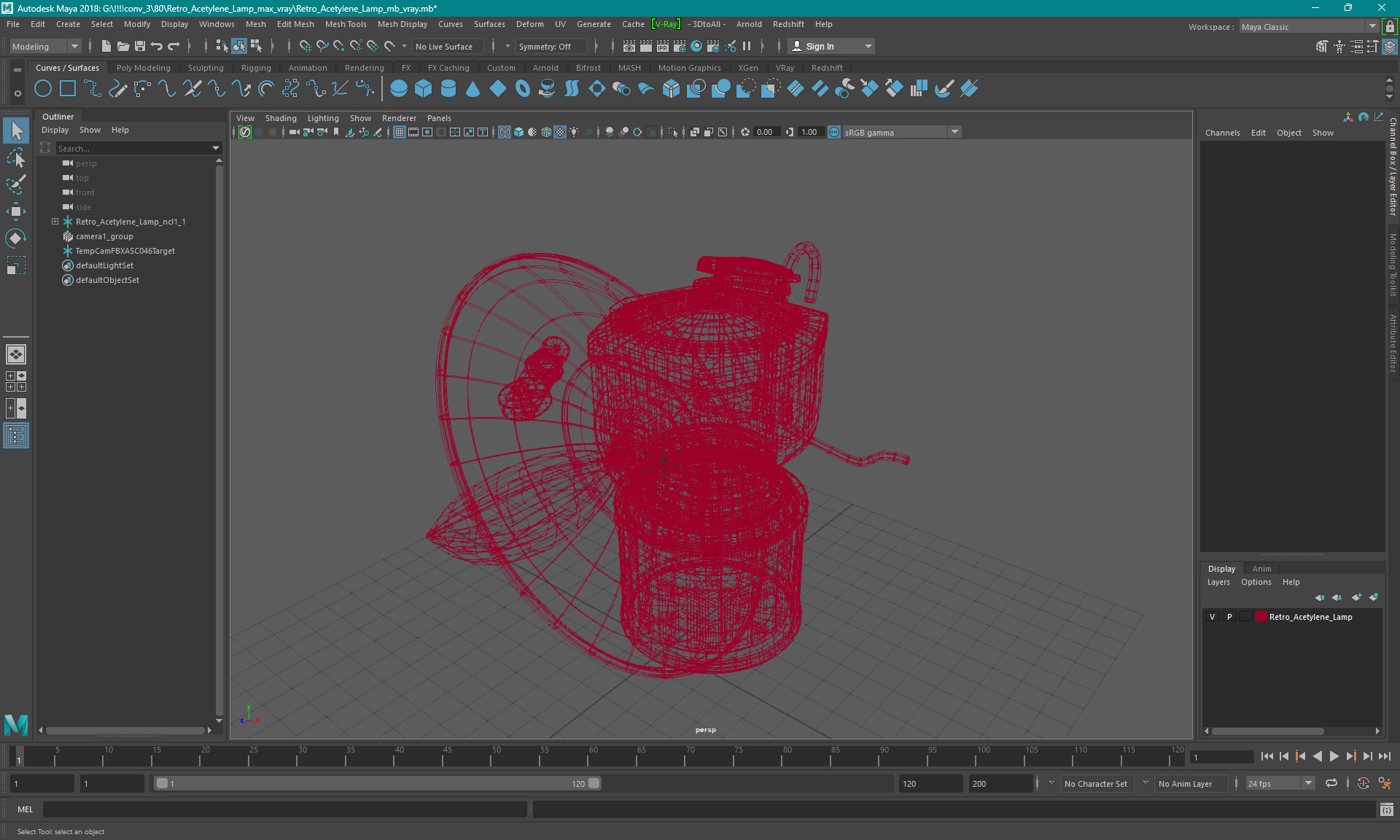Click the MEL command language label
The width and height of the screenshot is (1400, 840).
click(26, 809)
